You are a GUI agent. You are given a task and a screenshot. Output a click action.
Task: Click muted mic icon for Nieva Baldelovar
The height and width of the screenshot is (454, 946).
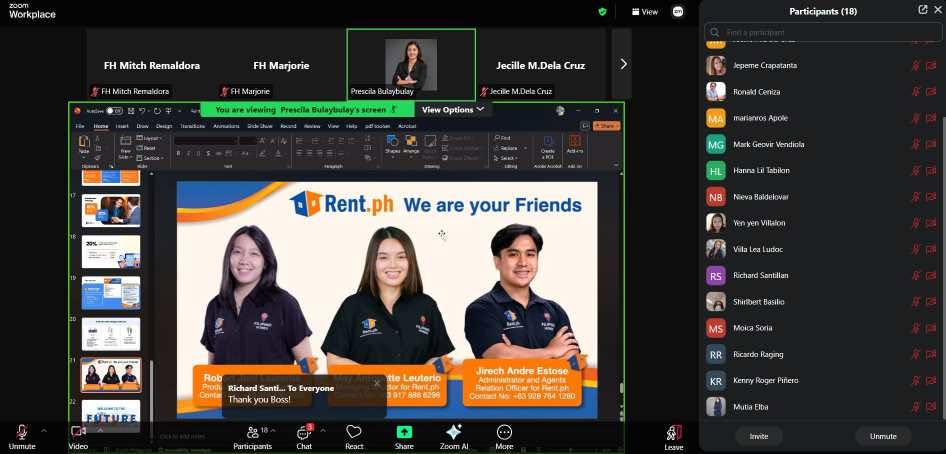point(916,197)
